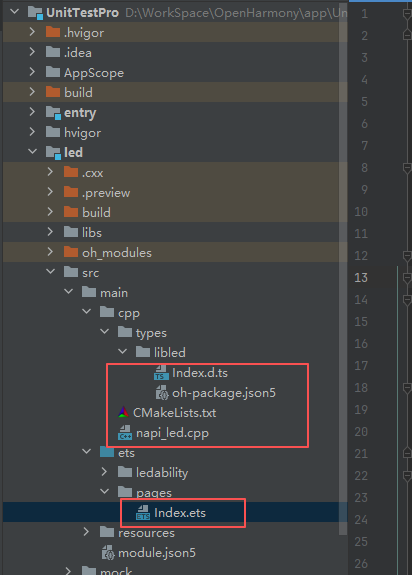
Task: Select the oh-package.json5 file
Action: pos(224,393)
